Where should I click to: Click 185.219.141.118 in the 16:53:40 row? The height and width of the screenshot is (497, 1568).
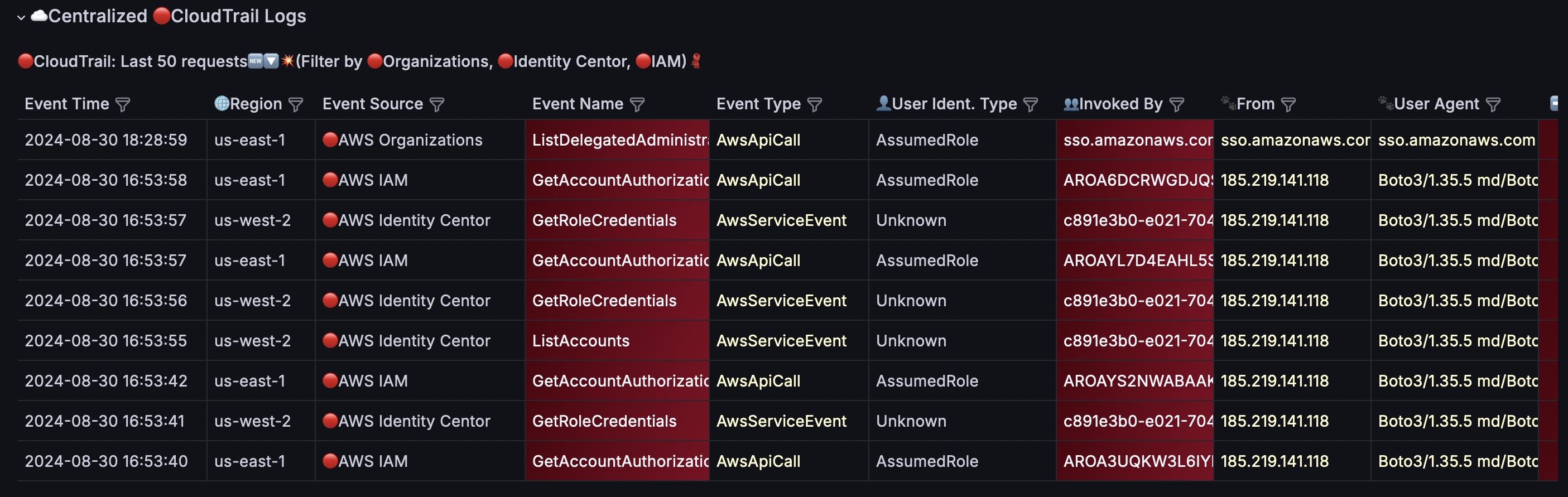(x=1292, y=461)
